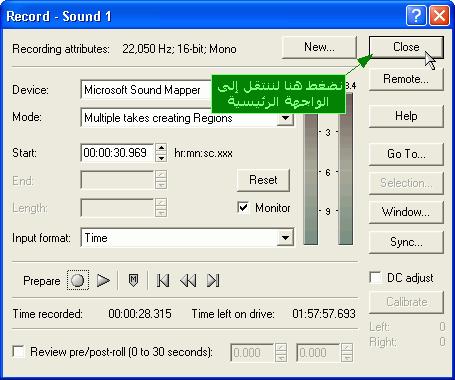The height and width of the screenshot is (380, 455).
Task: Open context help with the question mark button
Action: pyautogui.click(x=416, y=16)
